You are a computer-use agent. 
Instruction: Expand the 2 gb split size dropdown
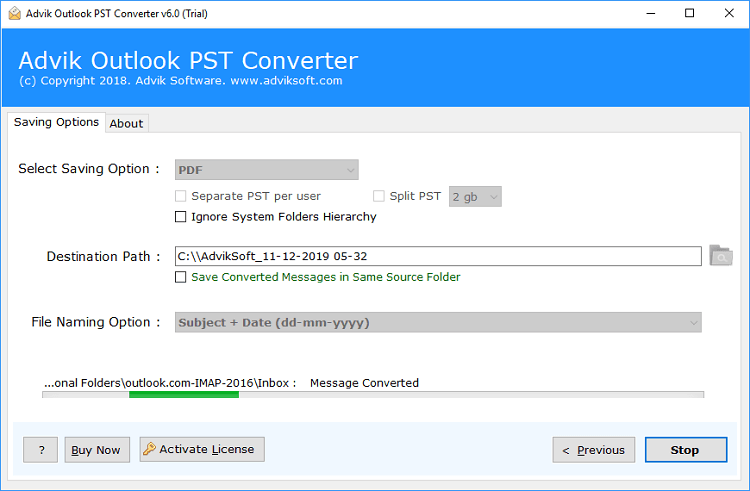475,196
